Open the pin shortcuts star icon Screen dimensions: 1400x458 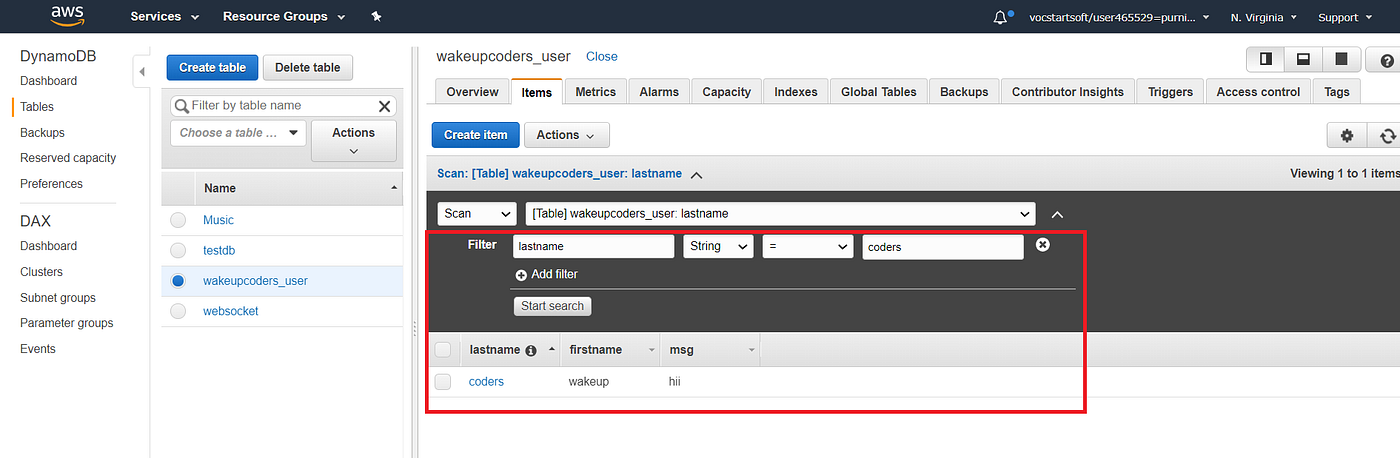click(x=376, y=17)
